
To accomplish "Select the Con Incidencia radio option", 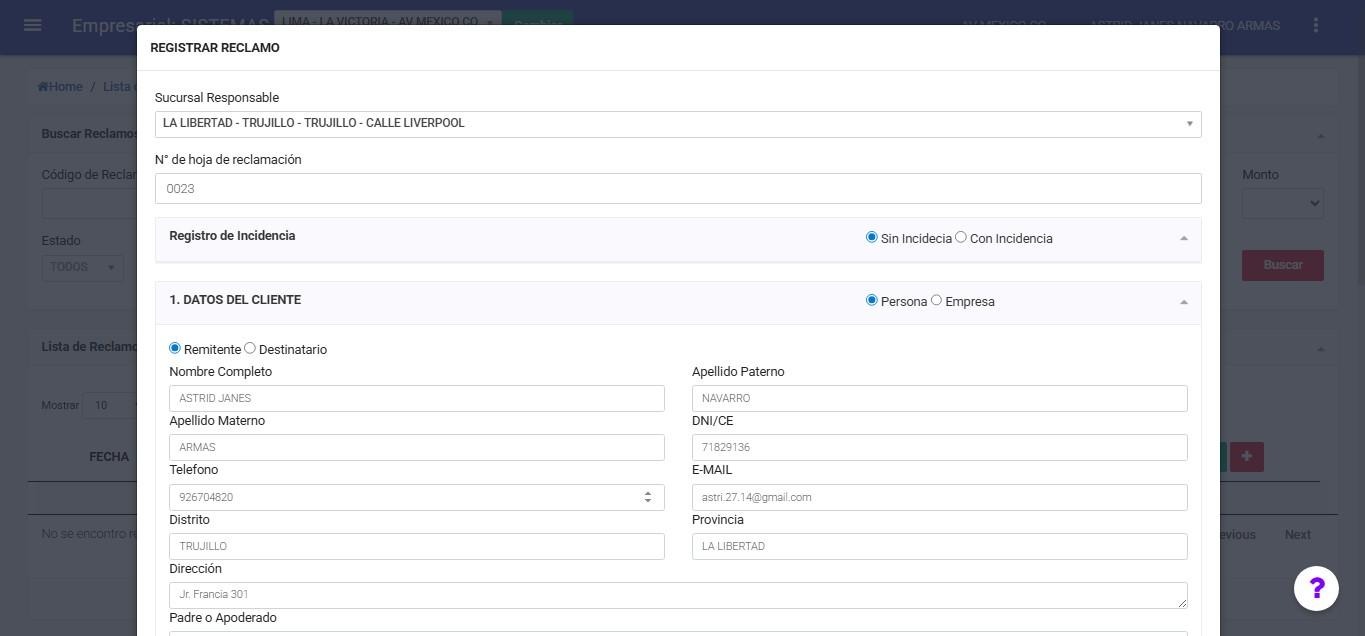I will coord(961,238).
